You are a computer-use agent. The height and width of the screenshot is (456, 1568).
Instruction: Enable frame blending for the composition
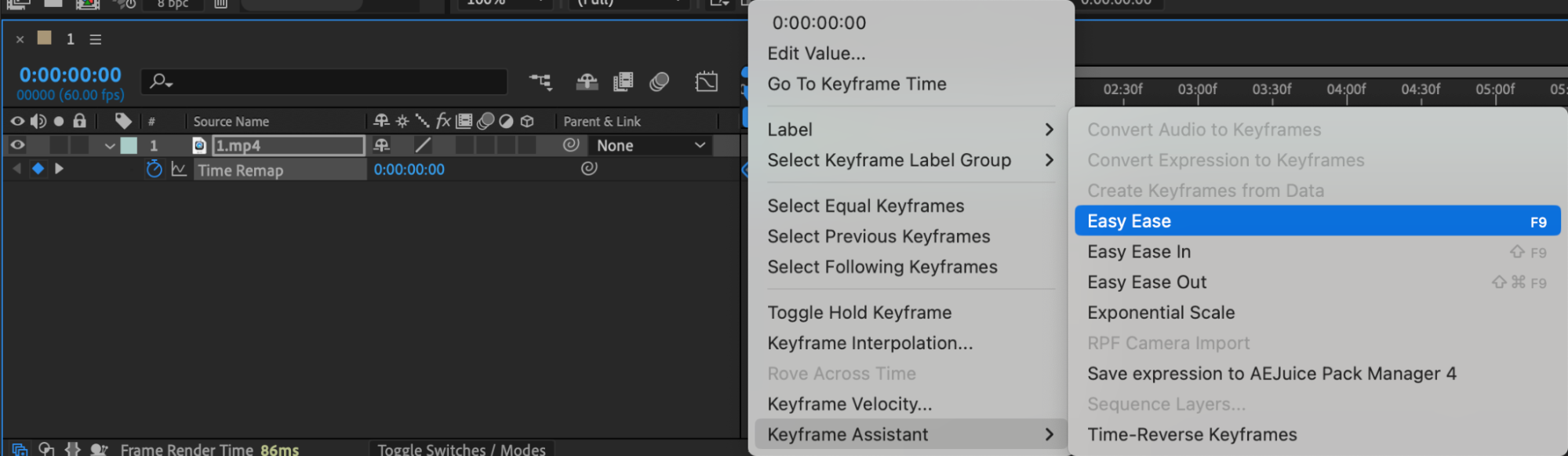[624, 81]
